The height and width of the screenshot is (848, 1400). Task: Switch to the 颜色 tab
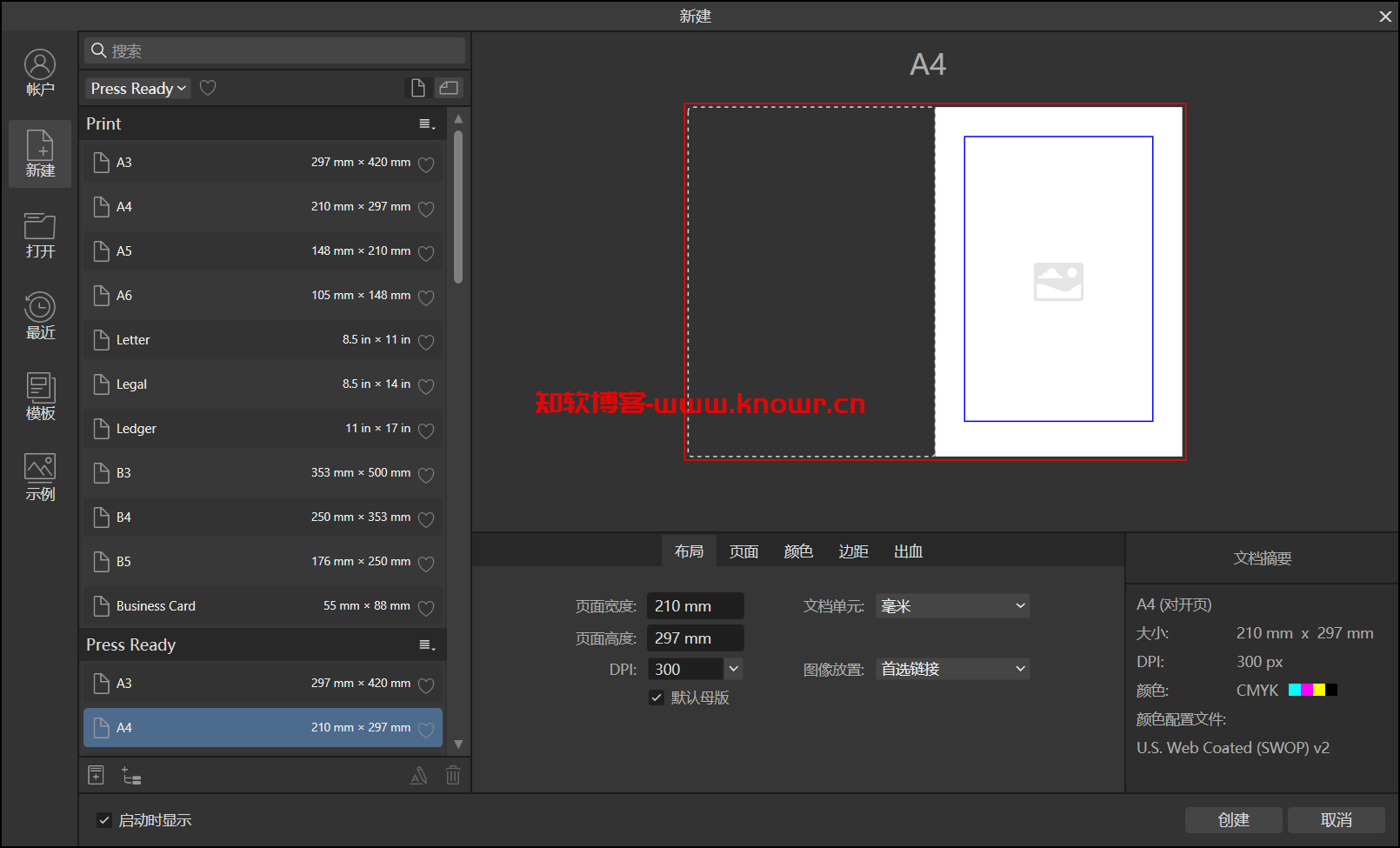pos(798,551)
